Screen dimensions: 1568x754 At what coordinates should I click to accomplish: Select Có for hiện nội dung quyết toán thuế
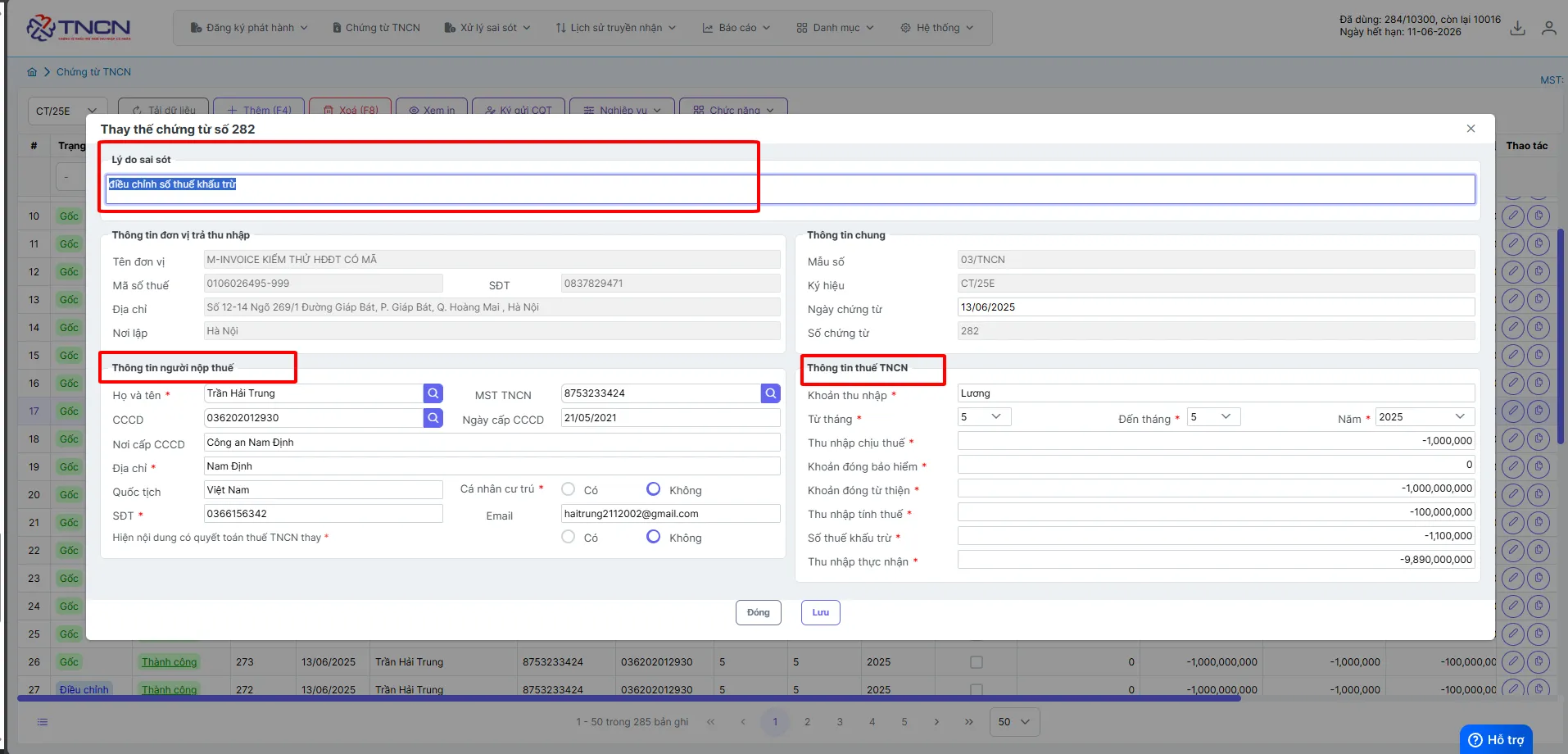click(x=569, y=537)
